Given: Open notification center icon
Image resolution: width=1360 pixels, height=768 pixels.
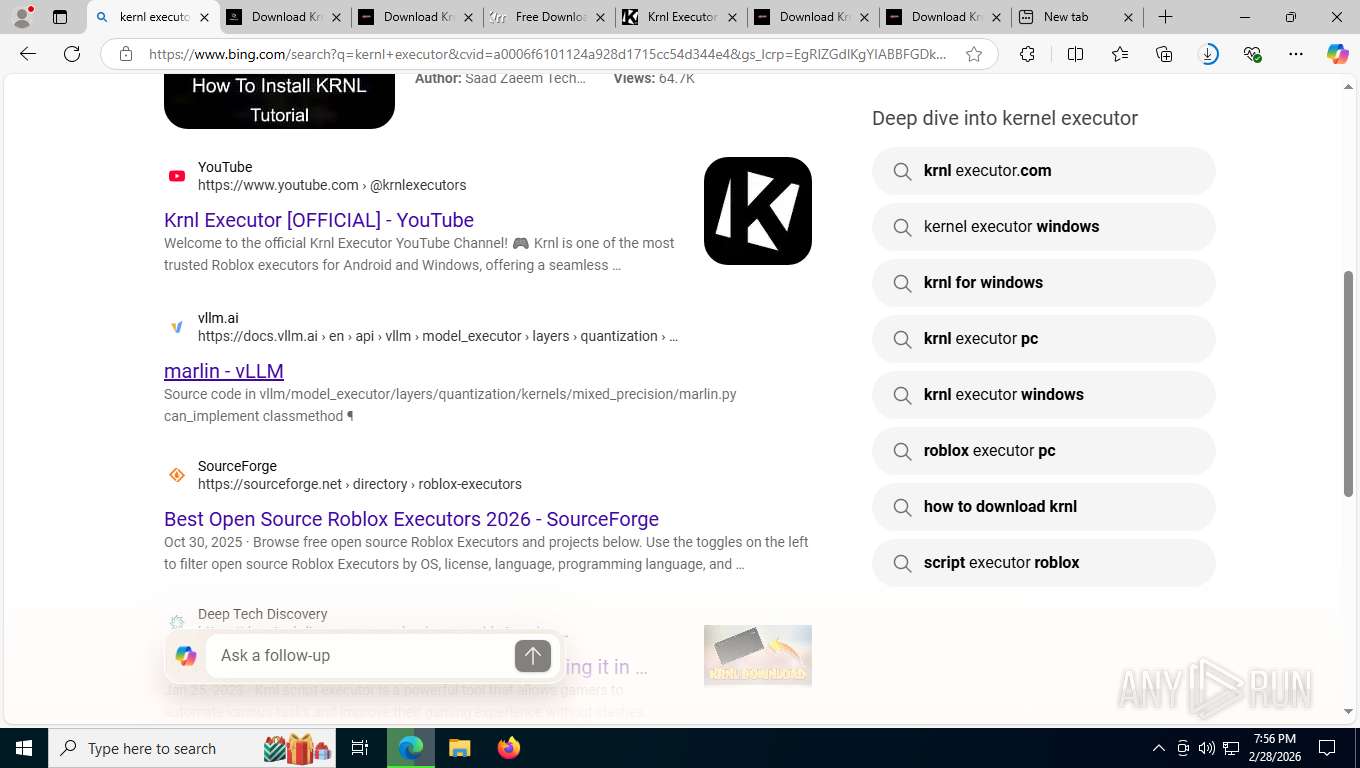Looking at the screenshot, I should [x=1327, y=748].
